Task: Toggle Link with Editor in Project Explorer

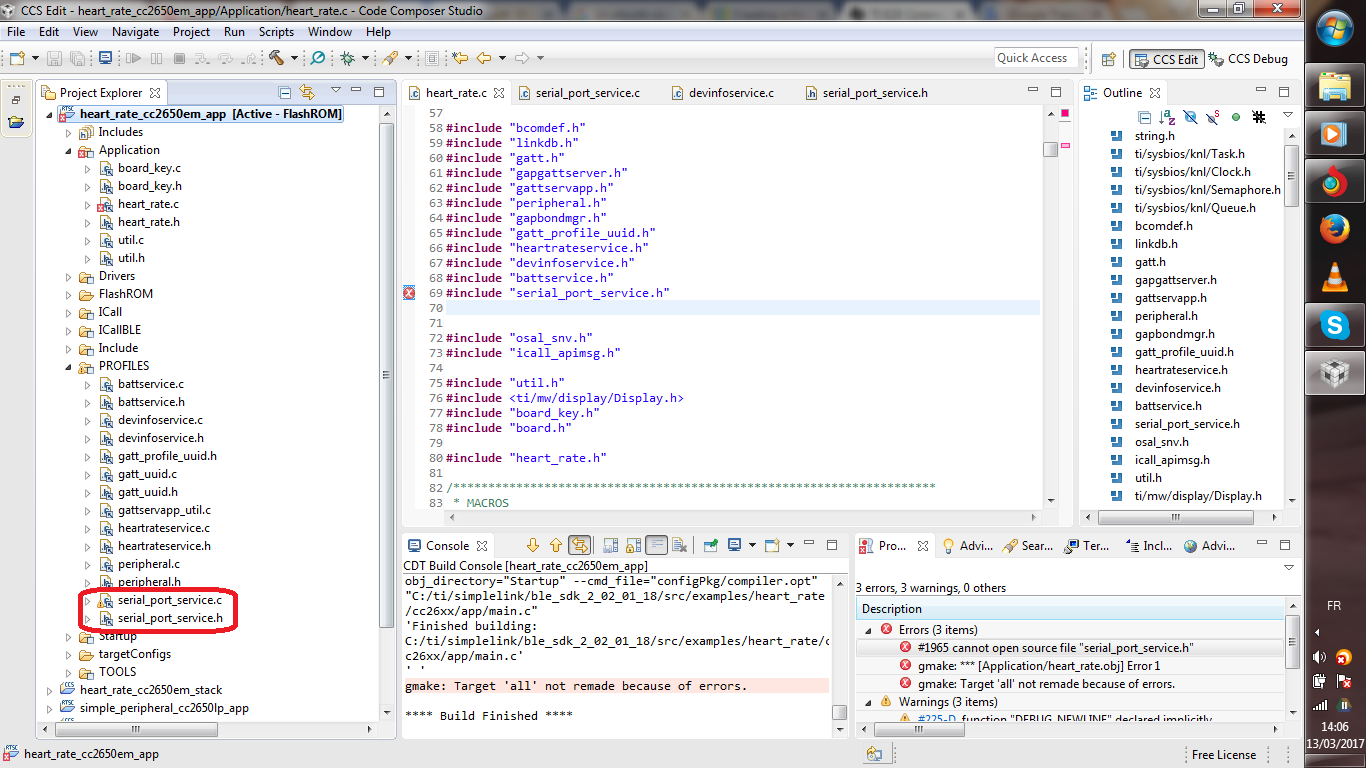Action: pos(307,92)
